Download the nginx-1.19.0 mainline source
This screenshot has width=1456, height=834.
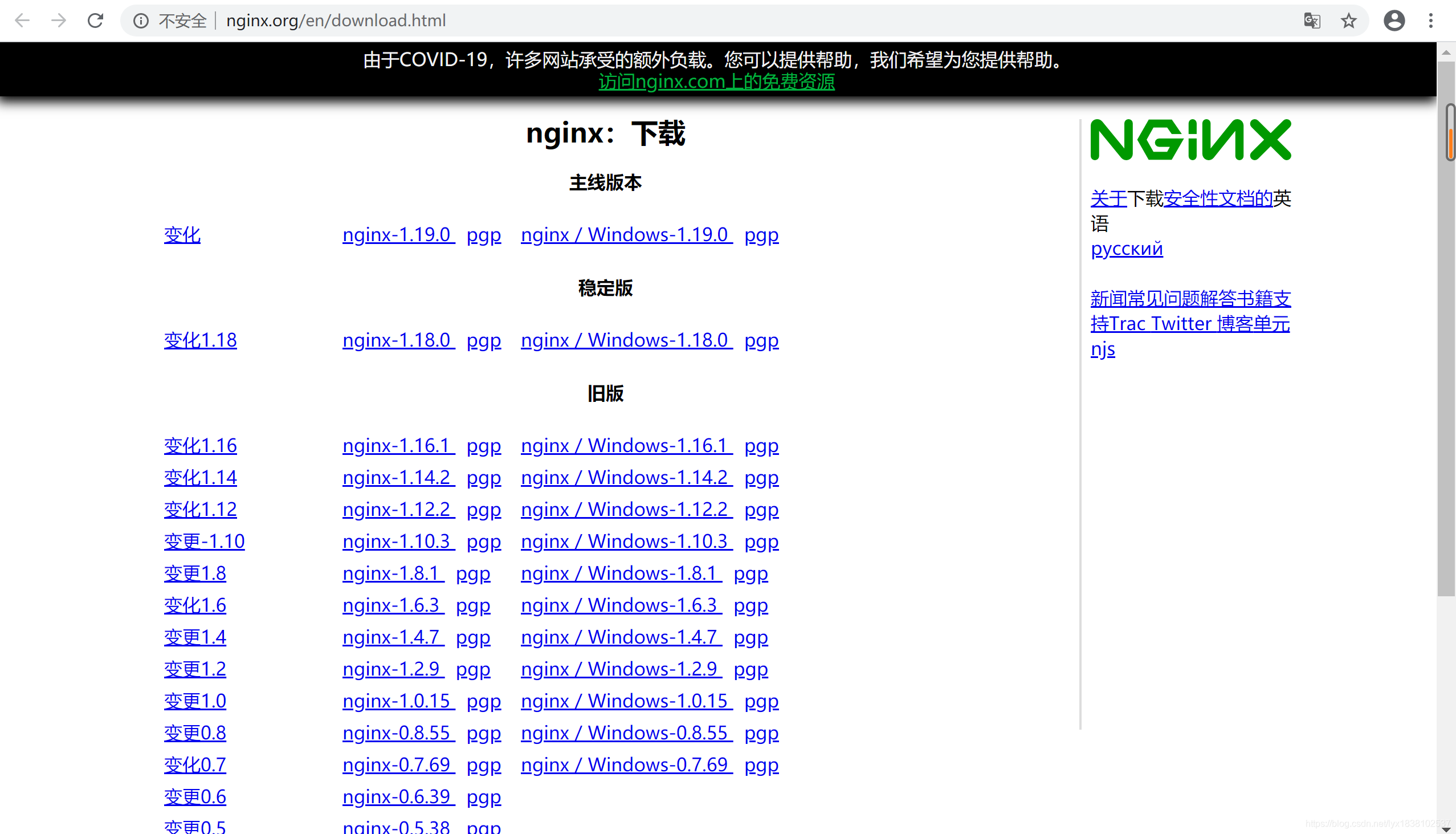pyautogui.click(x=397, y=234)
